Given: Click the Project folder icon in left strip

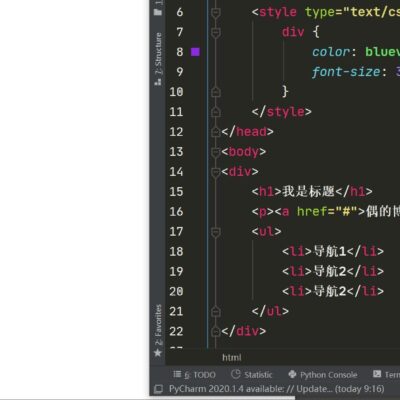Looking at the screenshot, I should [158, 12].
